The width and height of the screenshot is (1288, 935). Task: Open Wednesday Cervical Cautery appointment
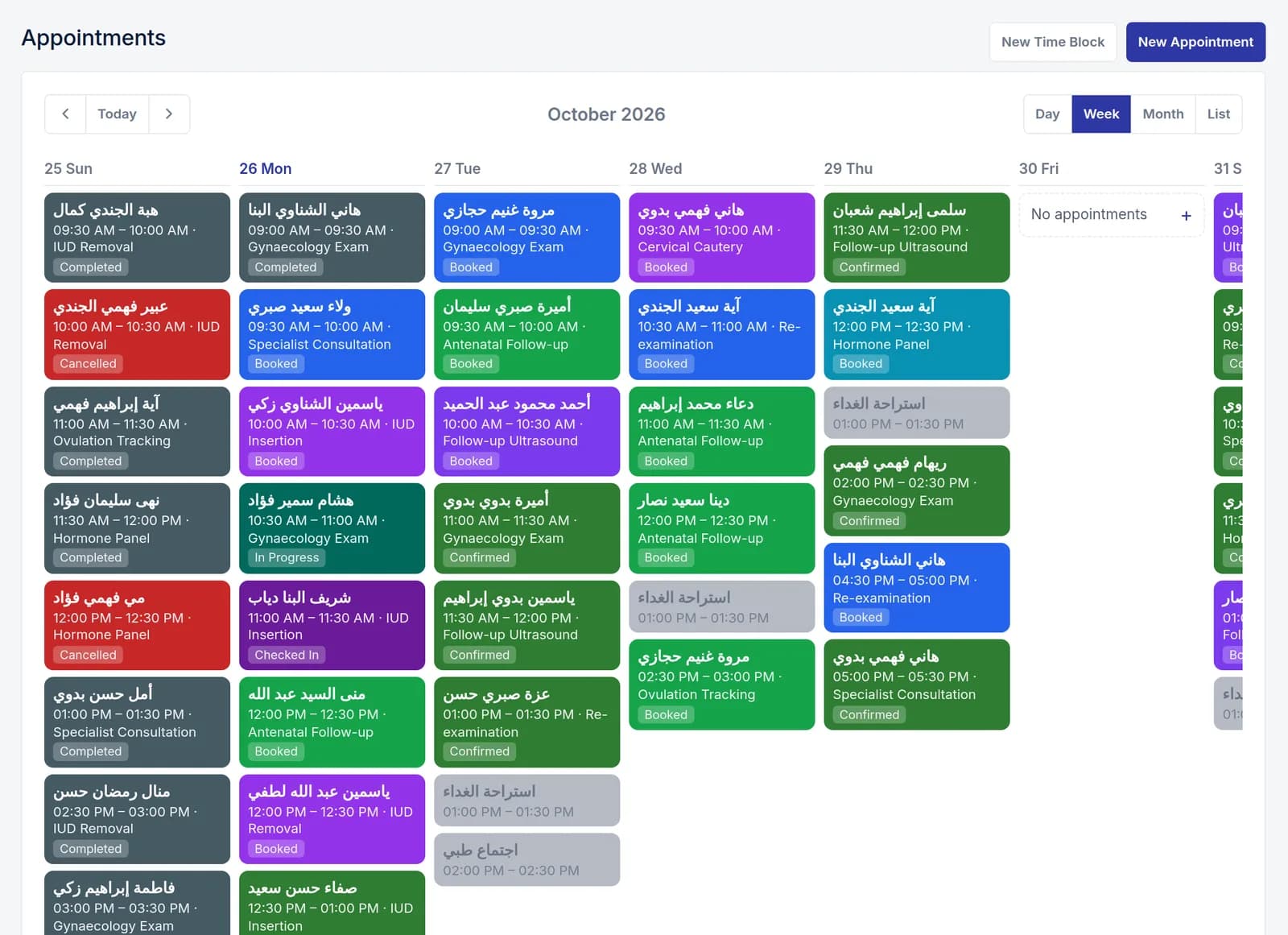point(721,238)
